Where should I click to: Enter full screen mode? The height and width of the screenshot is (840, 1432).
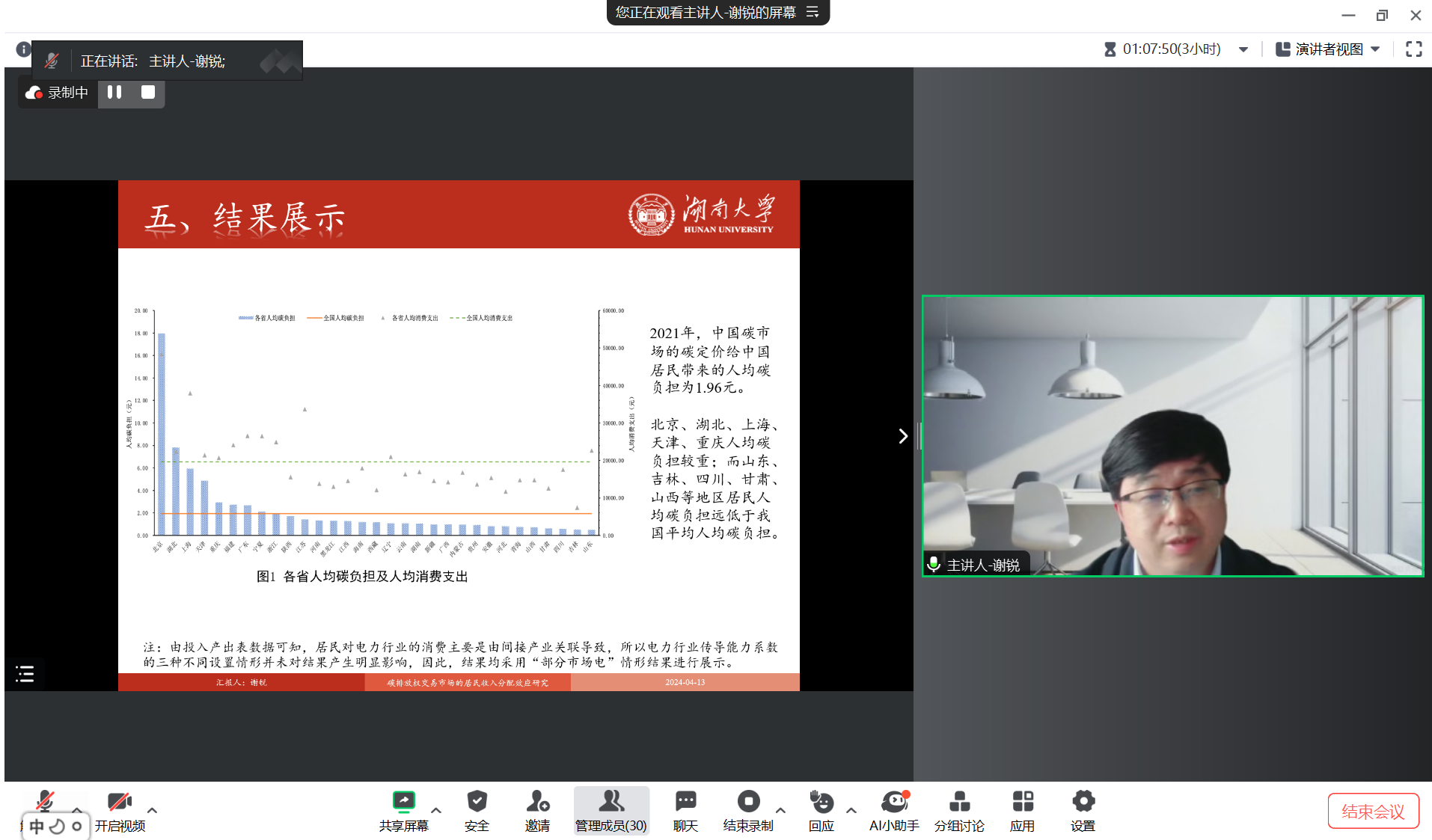click(x=1413, y=49)
